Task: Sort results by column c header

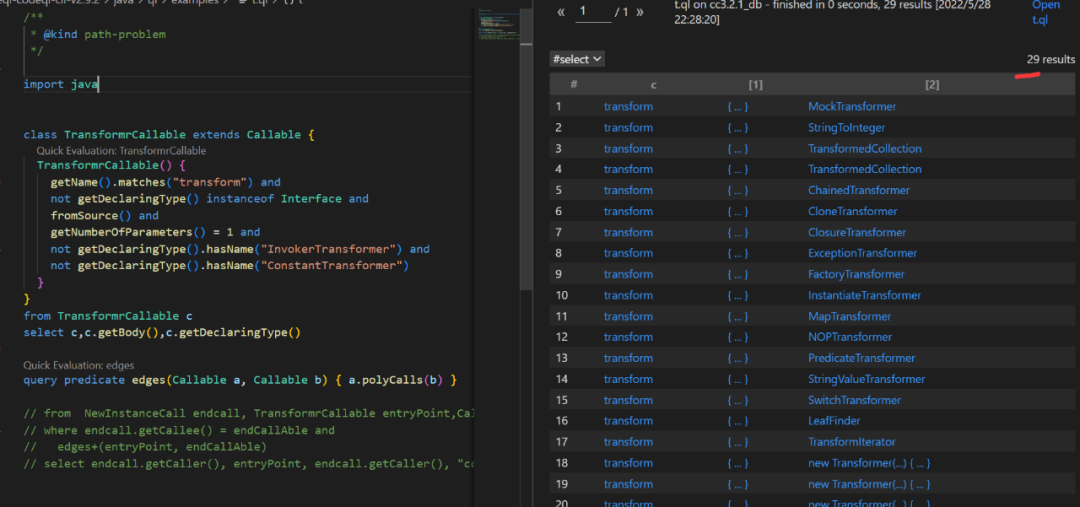Action: click(x=653, y=85)
